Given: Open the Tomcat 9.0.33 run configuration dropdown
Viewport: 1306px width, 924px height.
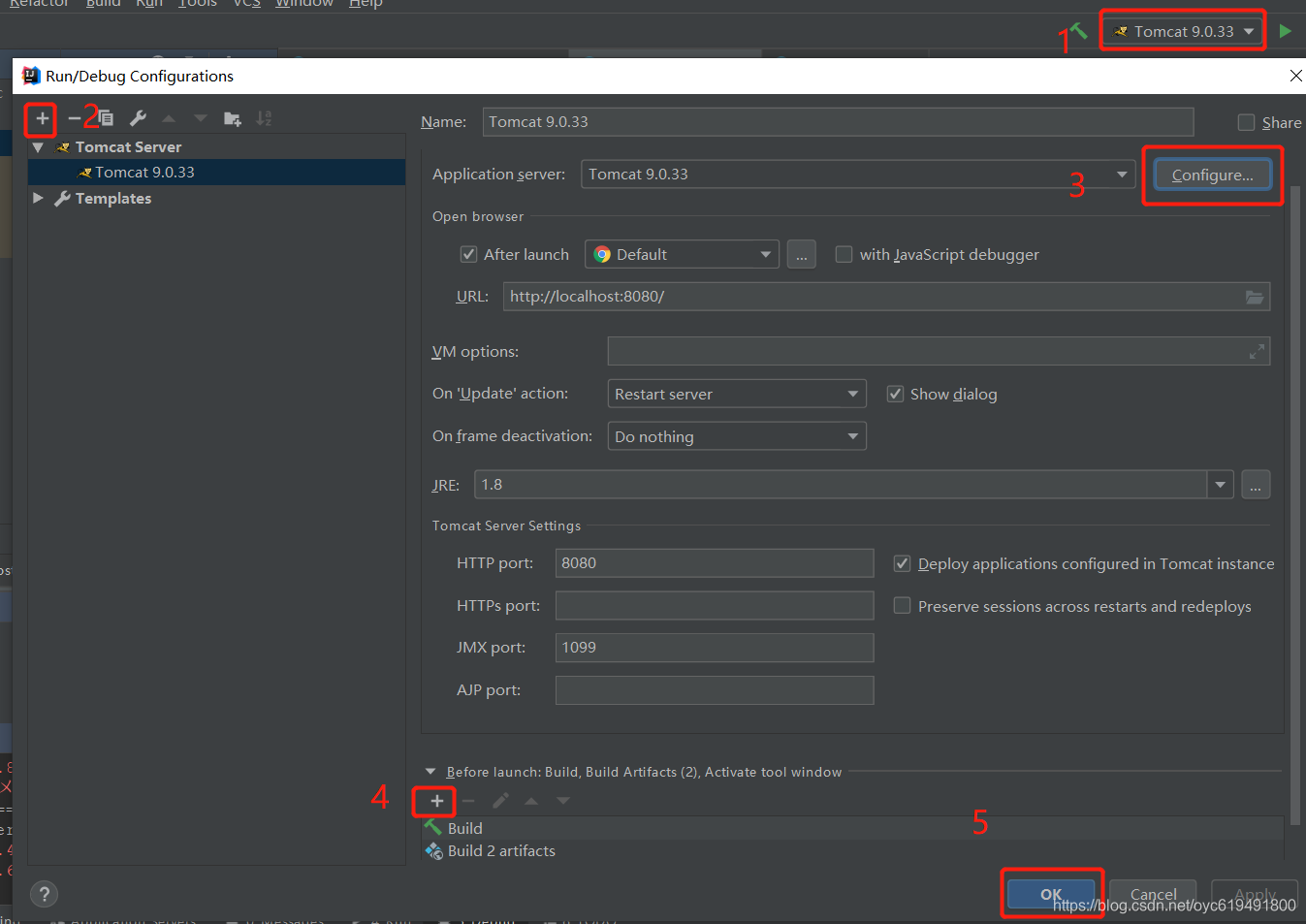Looking at the screenshot, I should point(1183,31).
